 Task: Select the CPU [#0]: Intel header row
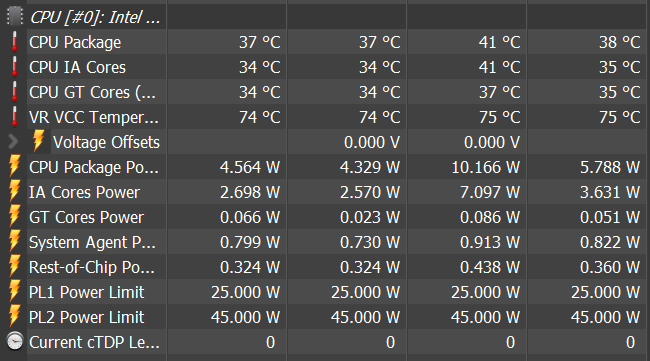pyautogui.click(x=95, y=17)
